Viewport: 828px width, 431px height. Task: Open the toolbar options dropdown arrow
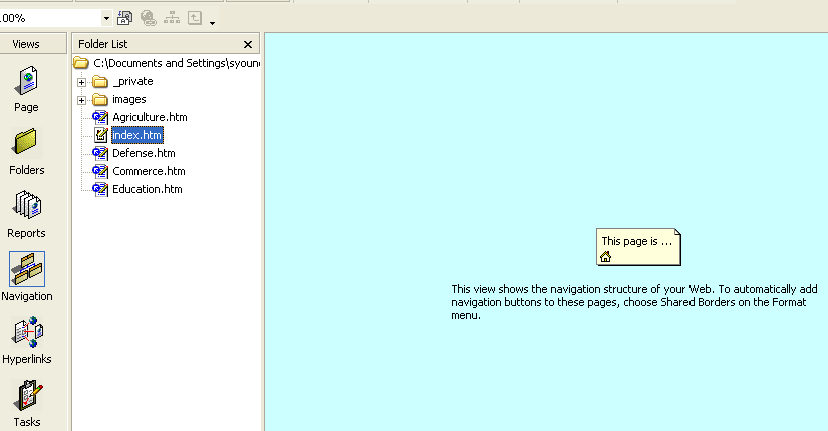212,21
